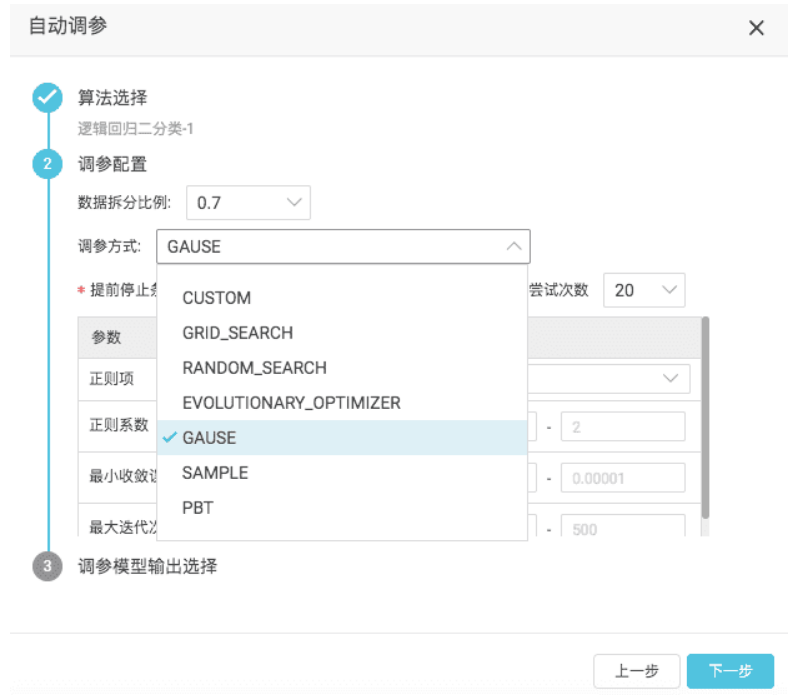
Task: Click the 上一步 button
Action: 636,671
